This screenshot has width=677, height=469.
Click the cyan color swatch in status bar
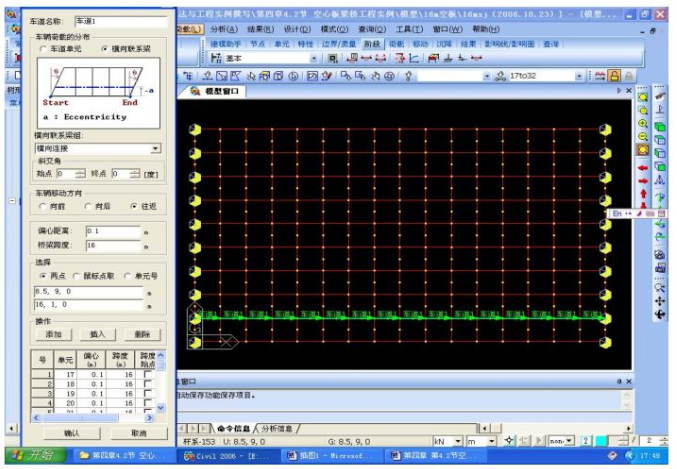pyautogui.click(x=601, y=441)
